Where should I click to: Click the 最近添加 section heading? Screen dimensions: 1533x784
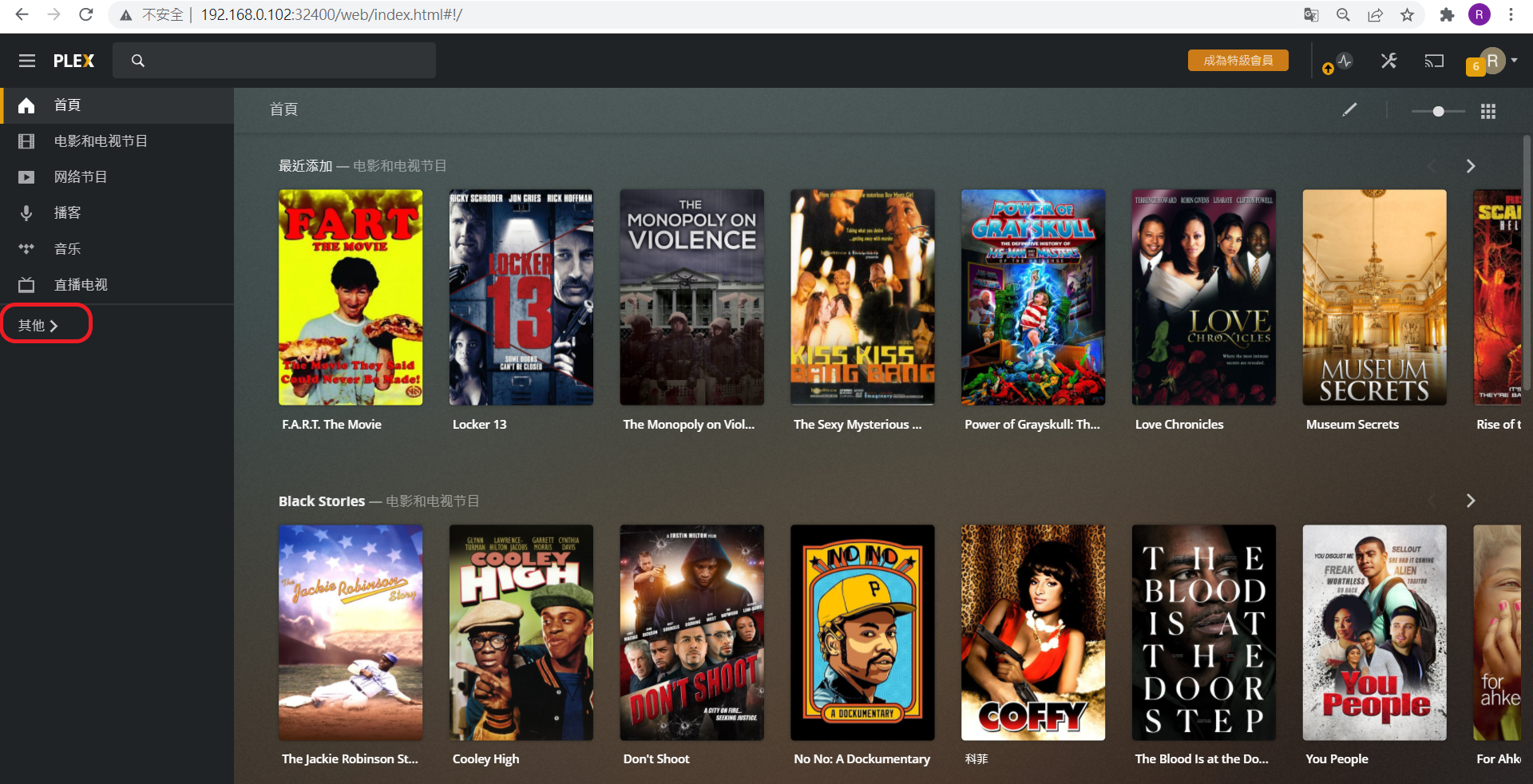tap(305, 166)
